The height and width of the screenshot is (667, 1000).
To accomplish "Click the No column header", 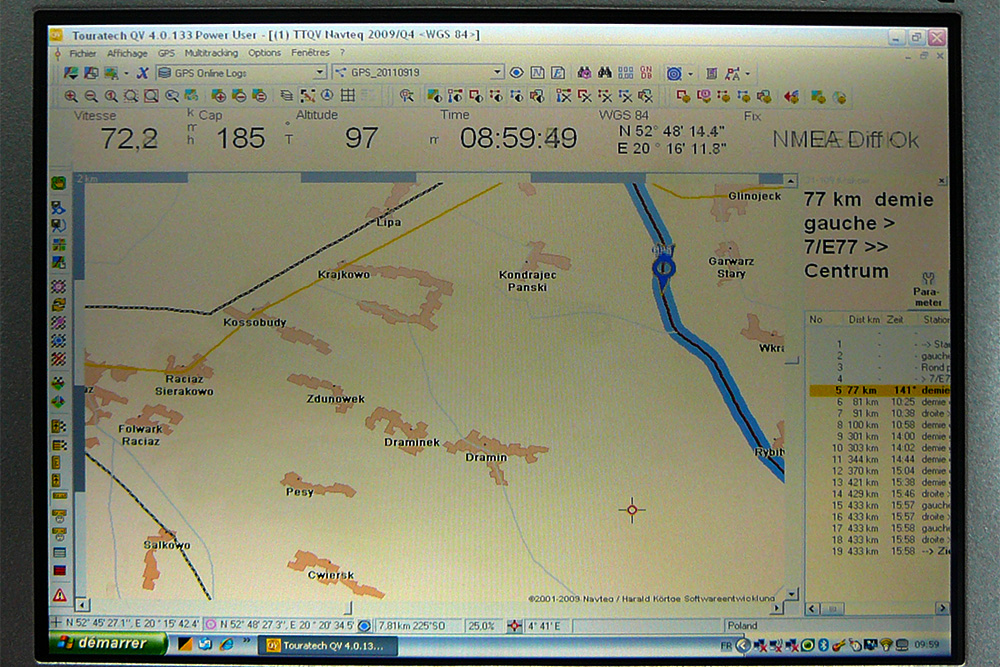I will [816, 319].
